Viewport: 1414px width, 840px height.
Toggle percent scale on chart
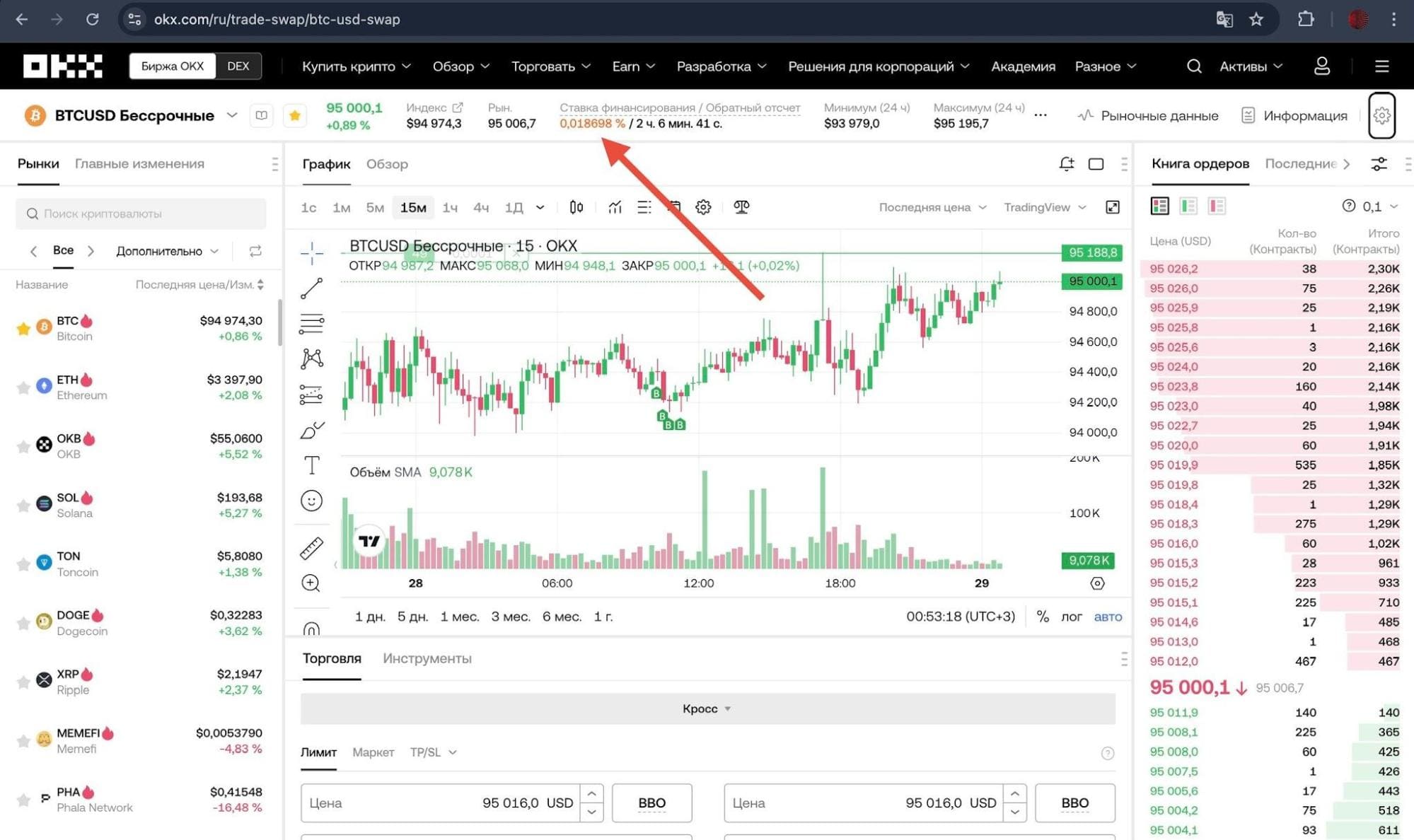click(x=1043, y=617)
